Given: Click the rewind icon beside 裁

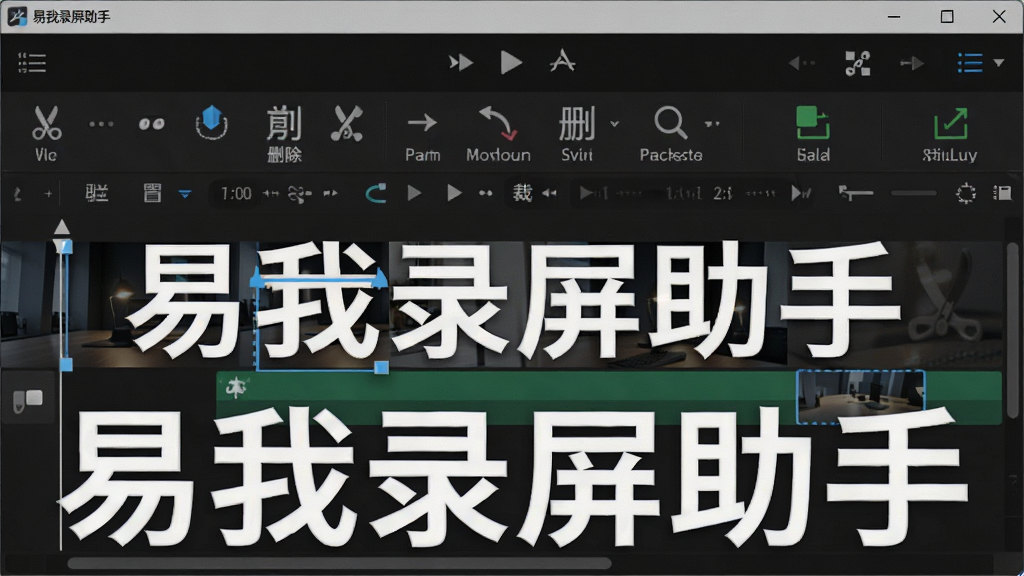Looking at the screenshot, I should coord(550,193).
